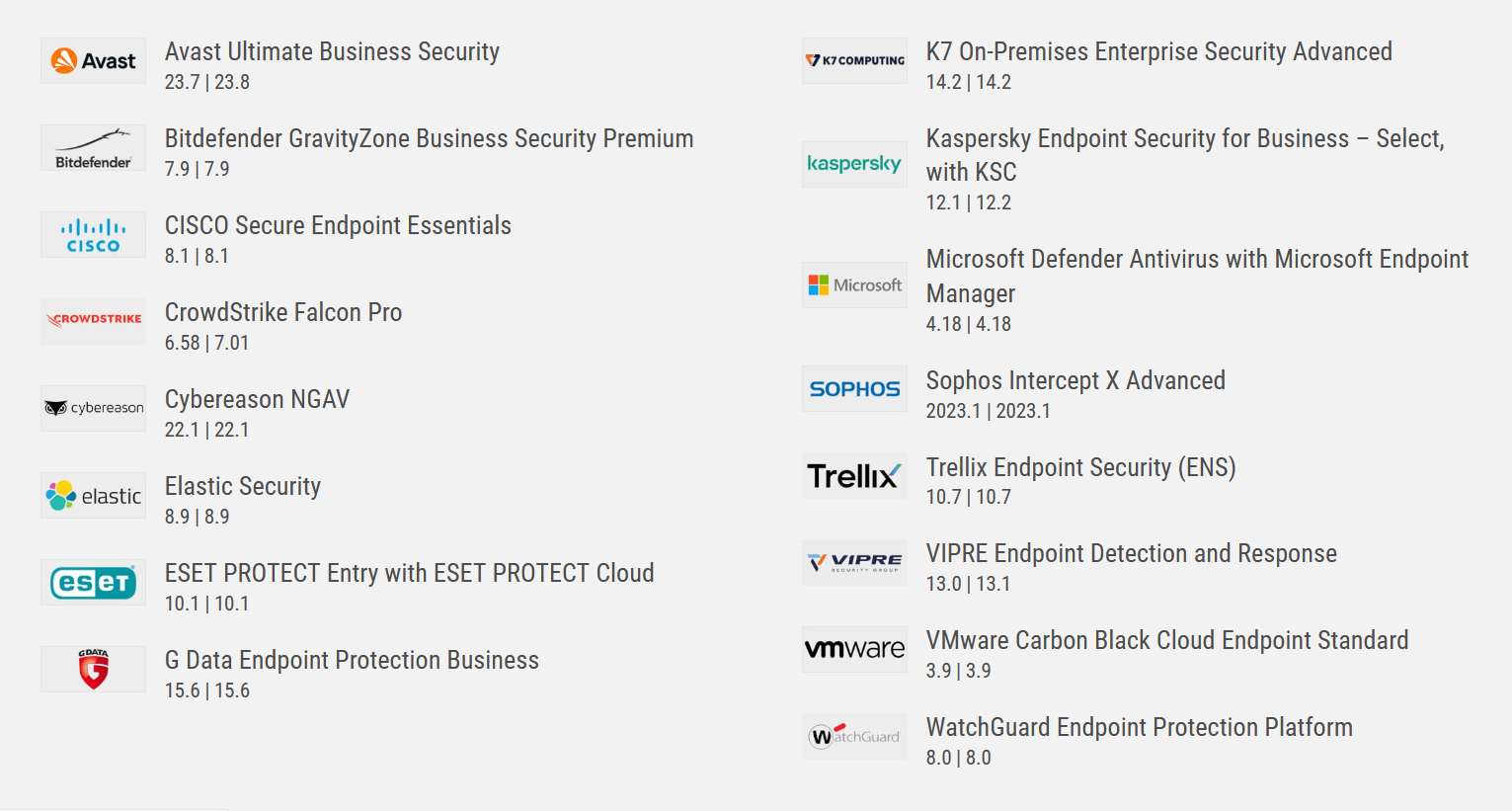Click the Microsoft logo icon
The image size is (1512, 811).
[854, 285]
